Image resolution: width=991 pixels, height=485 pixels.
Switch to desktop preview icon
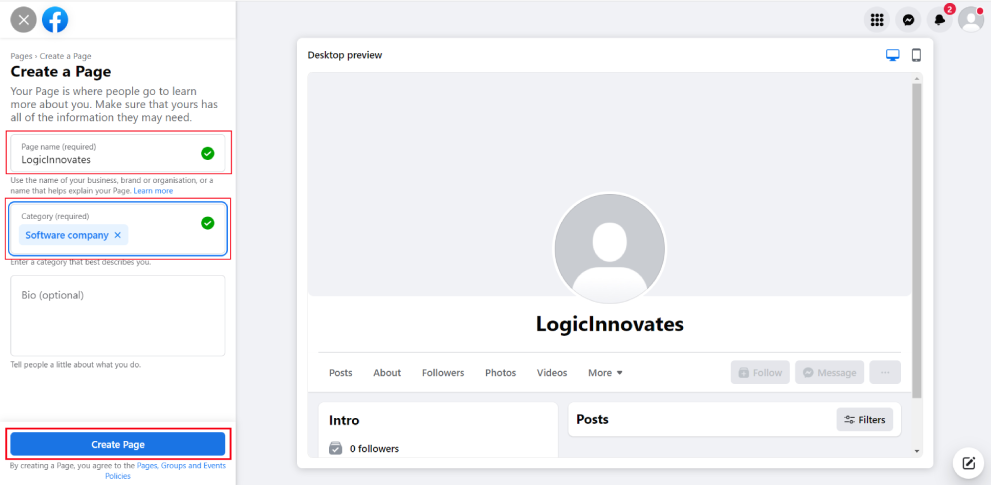click(892, 56)
